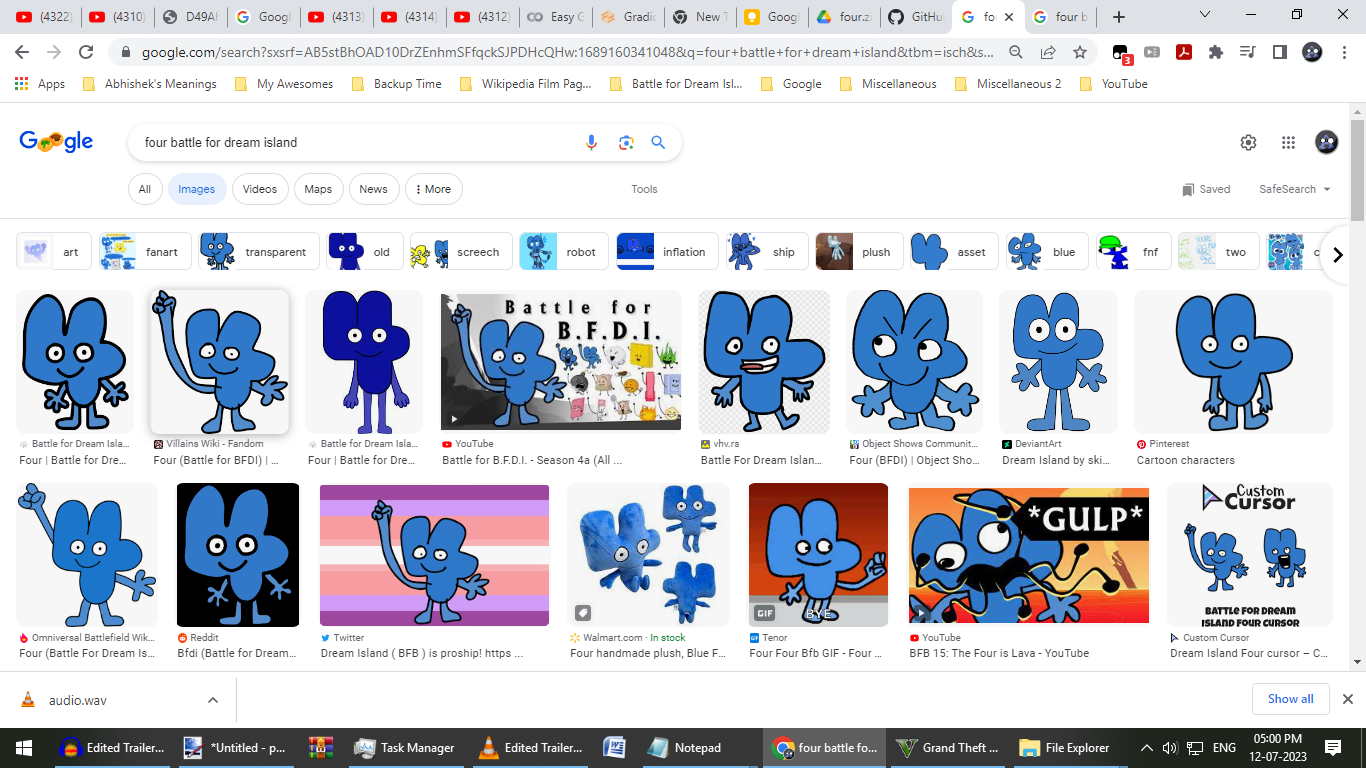The height and width of the screenshot is (768, 1366).
Task: Open the Google account profile avatar
Action: coord(1326,143)
